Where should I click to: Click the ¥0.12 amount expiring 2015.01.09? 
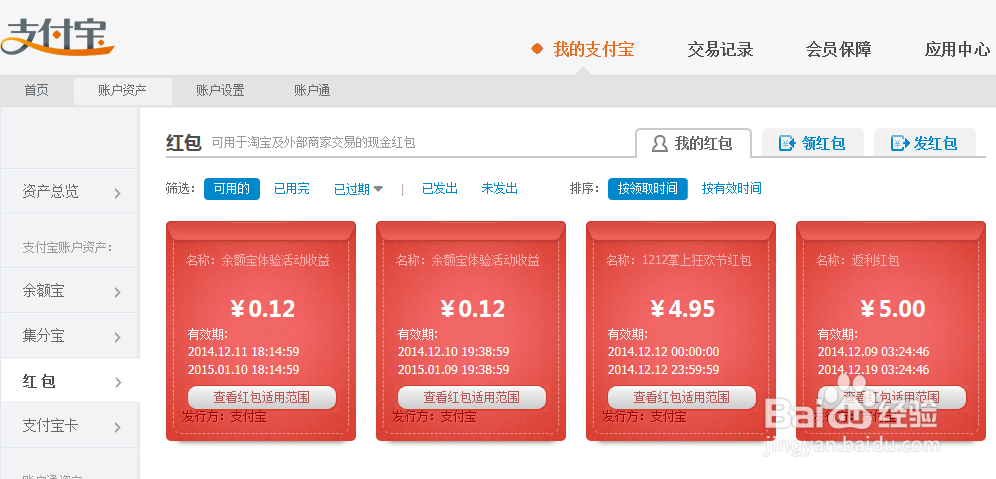pos(473,309)
